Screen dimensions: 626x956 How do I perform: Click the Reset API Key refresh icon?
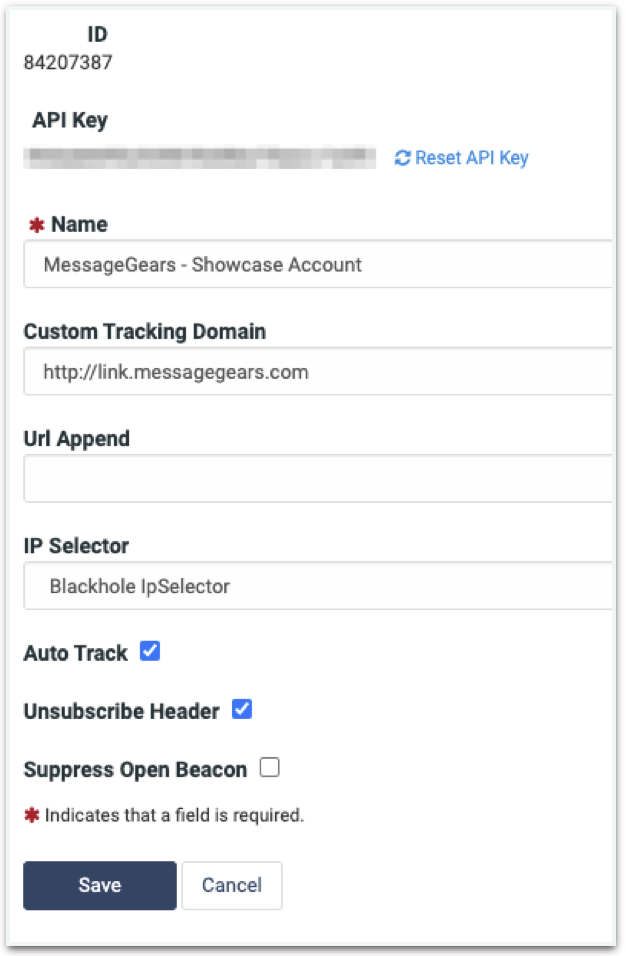pos(402,158)
